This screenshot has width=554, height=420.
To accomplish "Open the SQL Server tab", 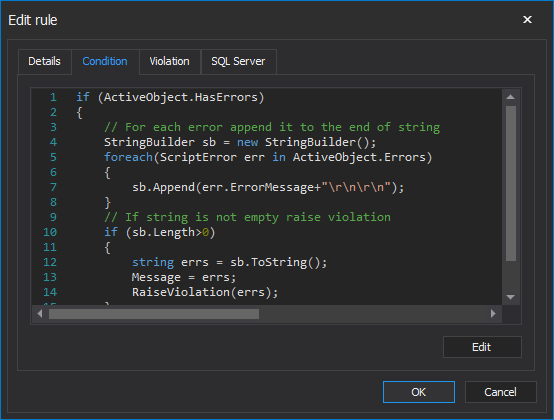I will pyautogui.click(x=238, y=61).
